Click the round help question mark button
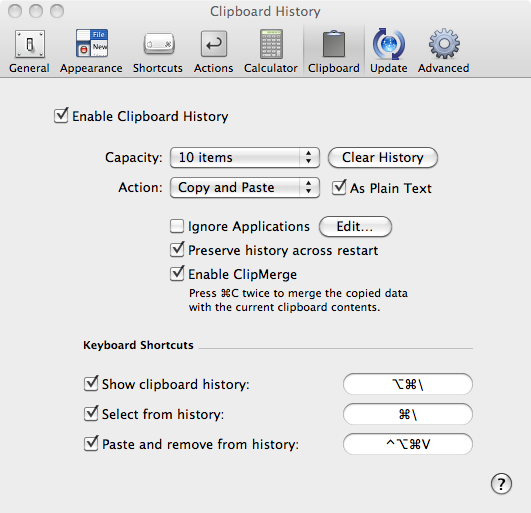This screenshot has width=531, height=513. [501, 484]
